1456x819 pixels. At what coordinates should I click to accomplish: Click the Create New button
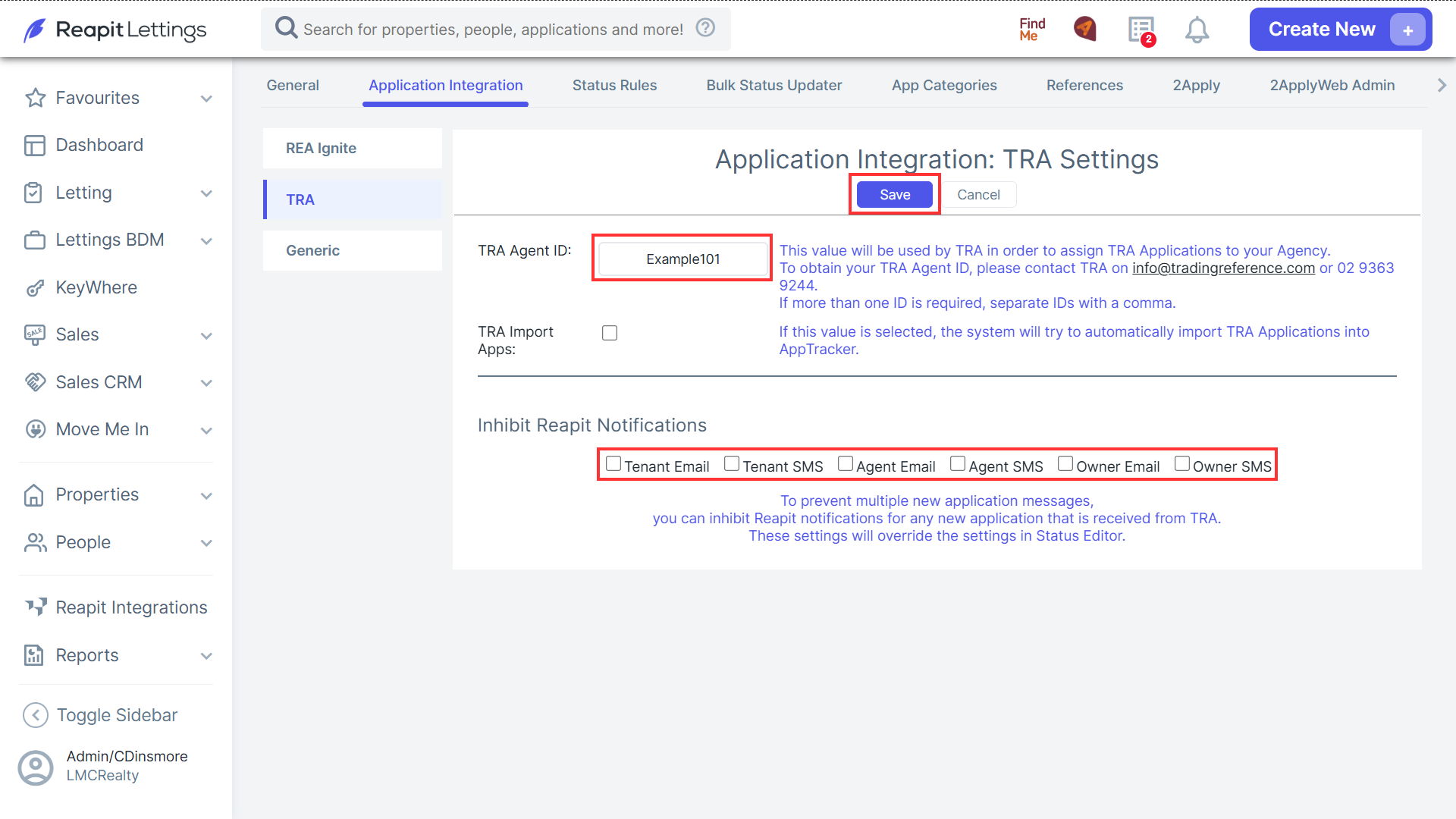pos(1341,30)
